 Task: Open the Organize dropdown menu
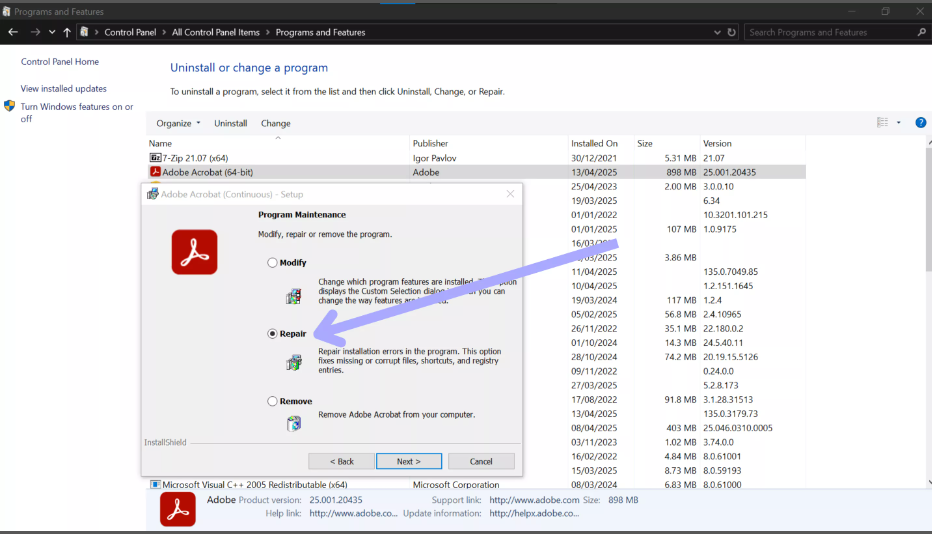178,123
